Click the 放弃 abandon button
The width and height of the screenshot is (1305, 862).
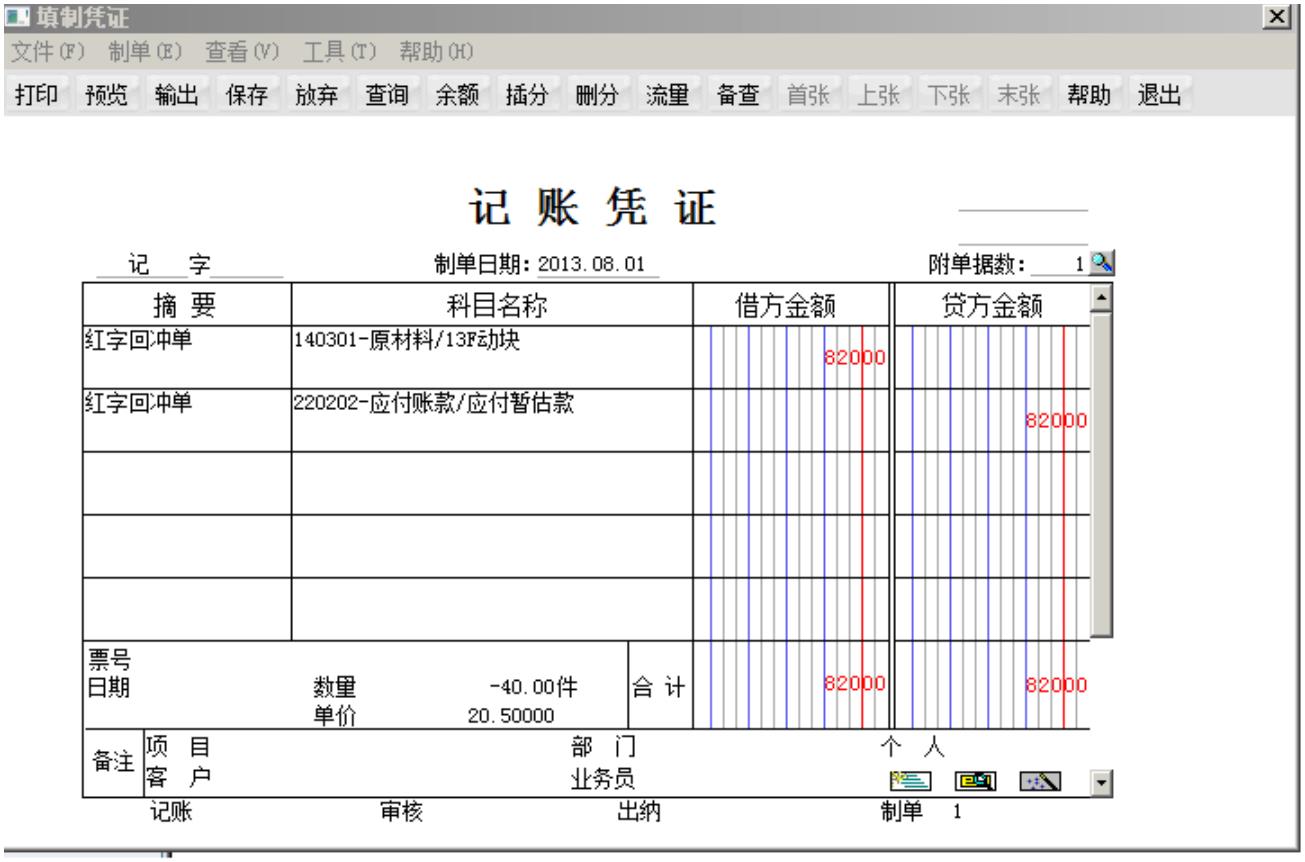(x=317, y=96)
